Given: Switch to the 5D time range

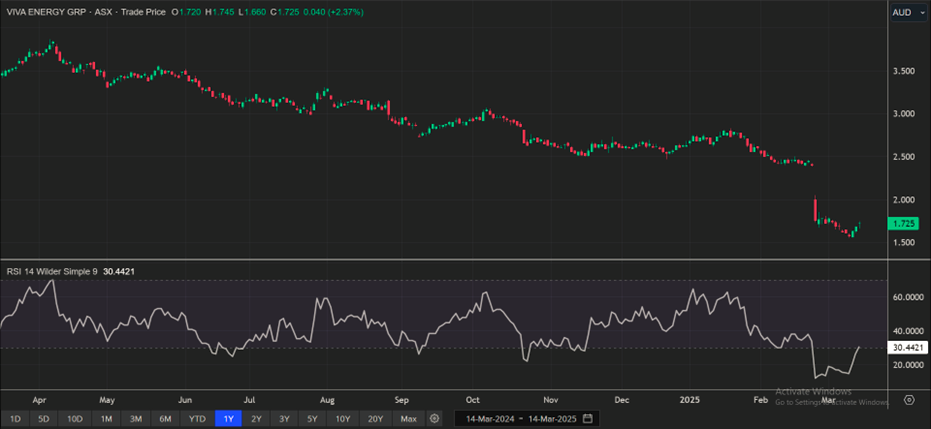Looking at the screenshot, I should point(43,418).
